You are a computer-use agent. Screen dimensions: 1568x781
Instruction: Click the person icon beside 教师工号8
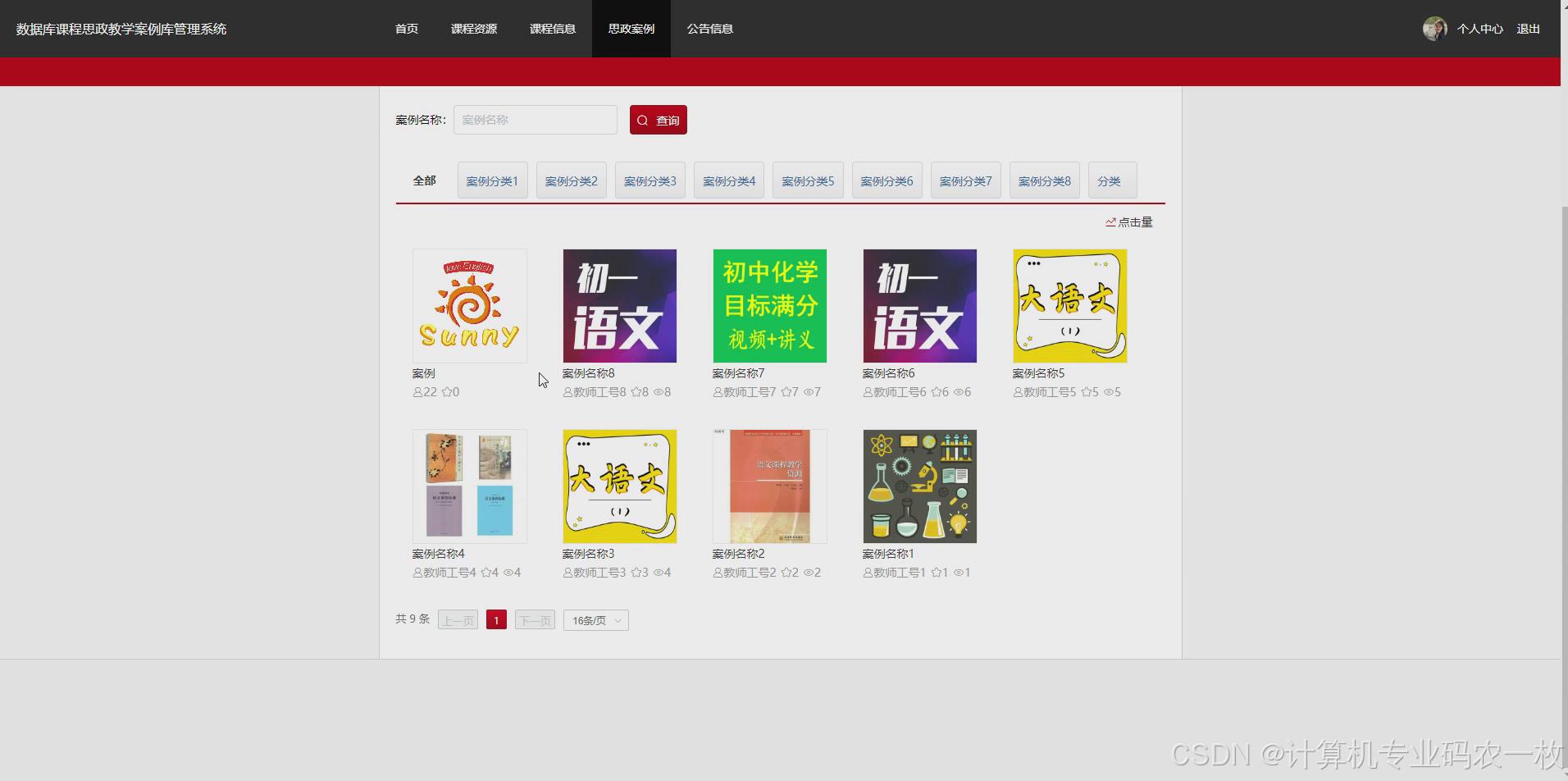coord(567,392)
